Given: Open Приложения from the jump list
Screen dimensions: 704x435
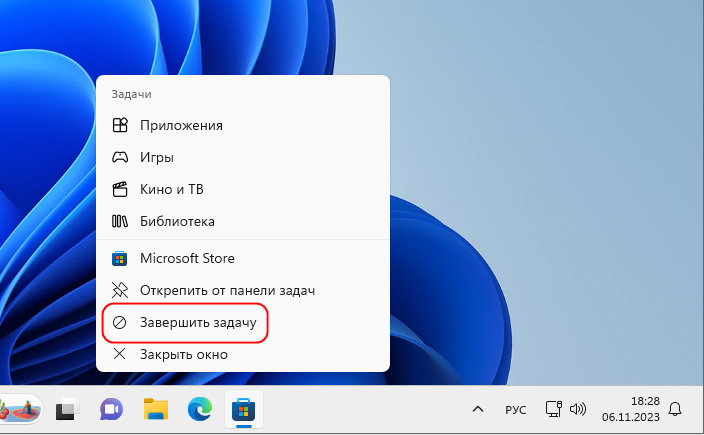Looking at the screenshot, I should (x=242, y=125).
